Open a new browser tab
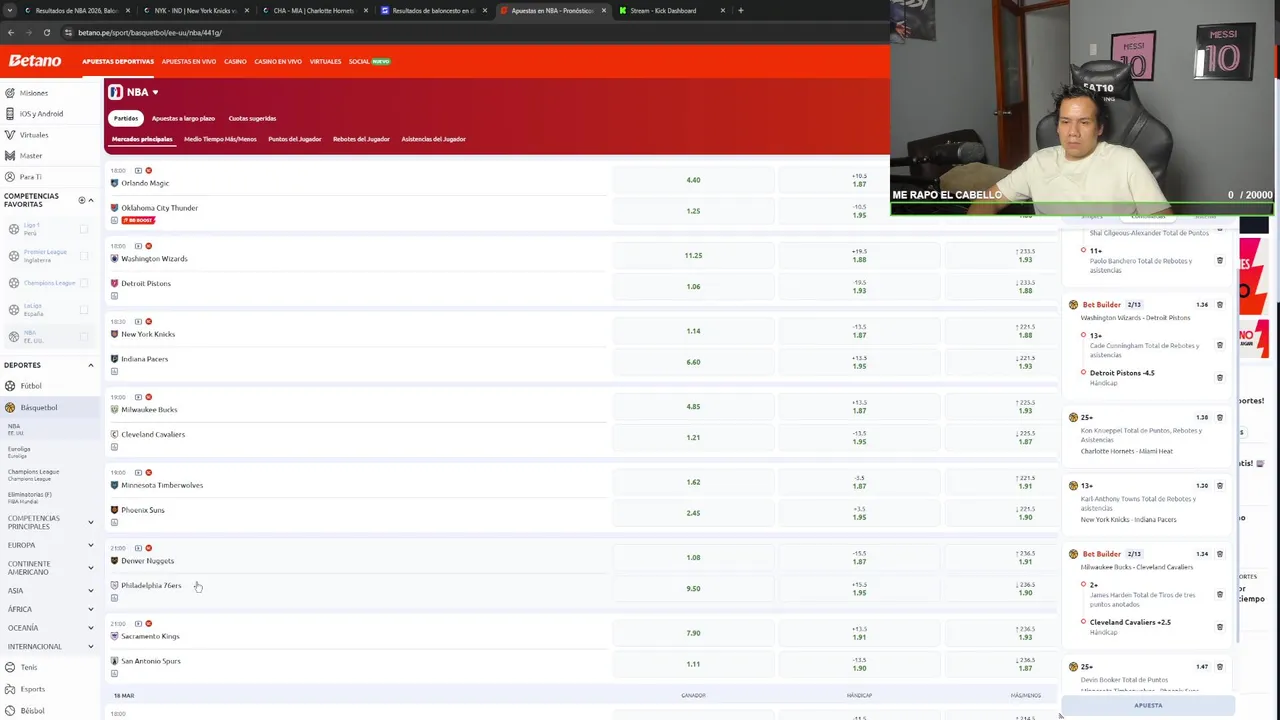Screen dimensions: 1280x720 click(x=740, y=11)
